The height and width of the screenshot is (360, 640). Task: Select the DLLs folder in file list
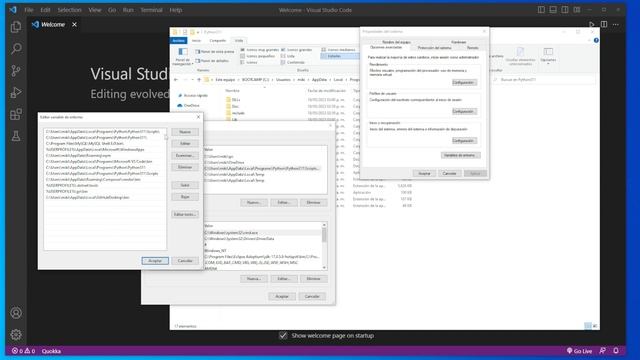tap(233, 100)
